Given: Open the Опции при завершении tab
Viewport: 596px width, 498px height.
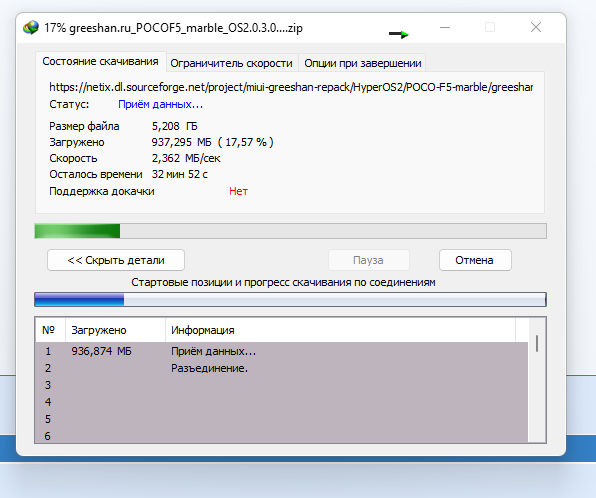Looking at the screenshot, I should [363, 63].
